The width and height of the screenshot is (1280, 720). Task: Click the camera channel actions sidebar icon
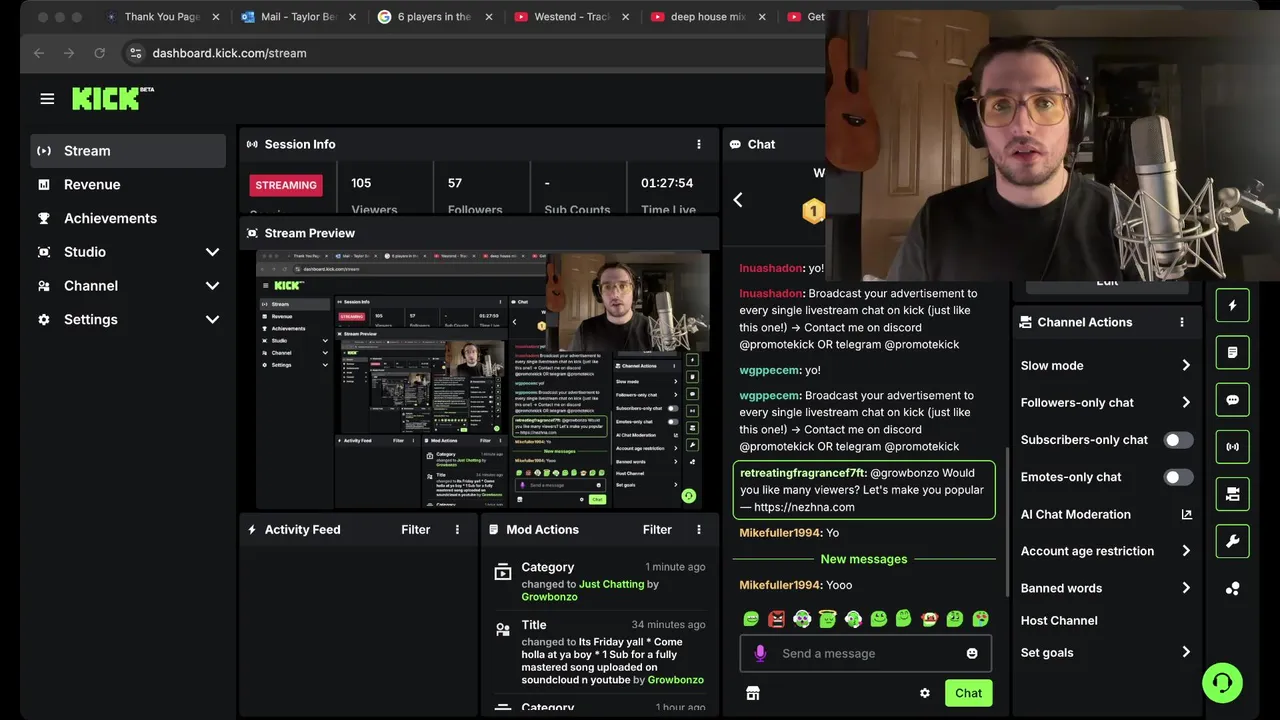tap(1232, 494)
